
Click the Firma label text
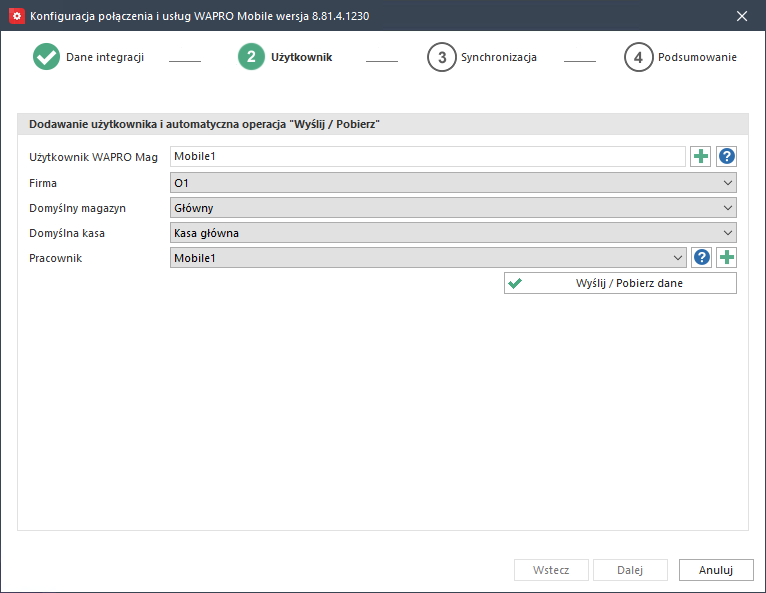[43, 183]
